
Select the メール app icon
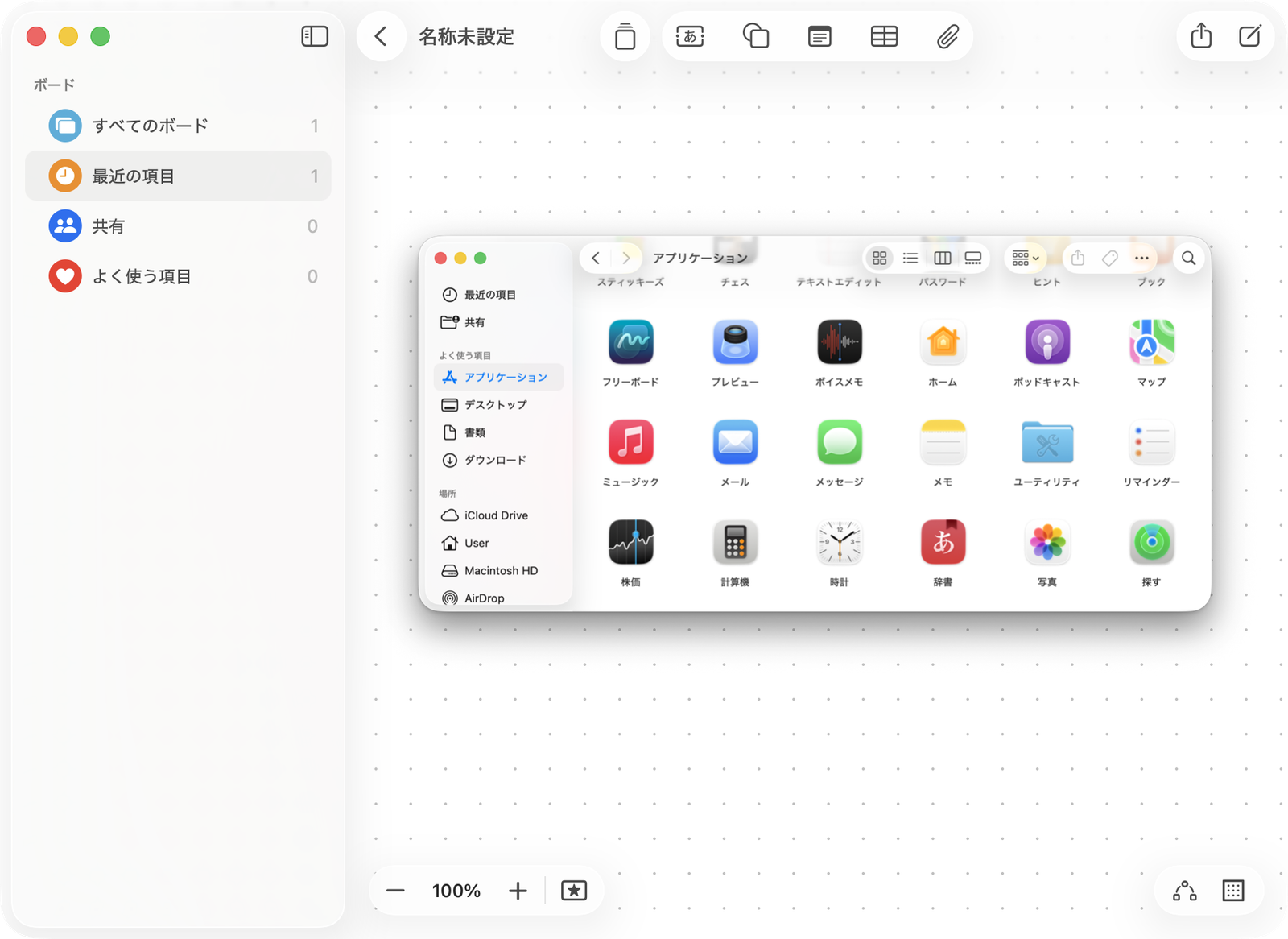point(735,442)
